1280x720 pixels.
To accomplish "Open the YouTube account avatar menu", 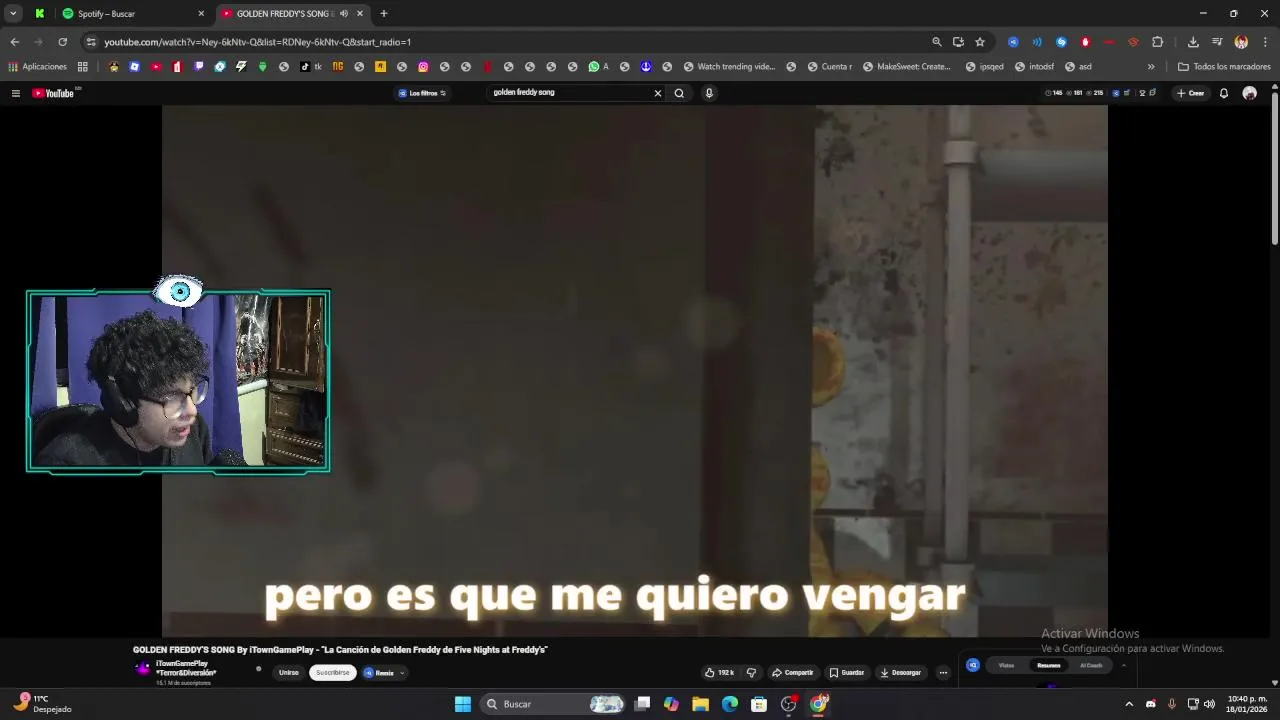I will [1249, 93].
